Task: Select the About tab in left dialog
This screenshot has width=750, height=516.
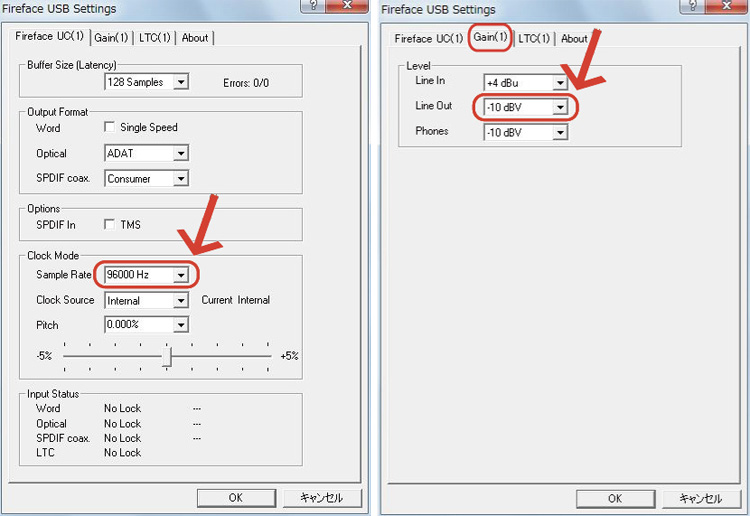Action: 195,38
